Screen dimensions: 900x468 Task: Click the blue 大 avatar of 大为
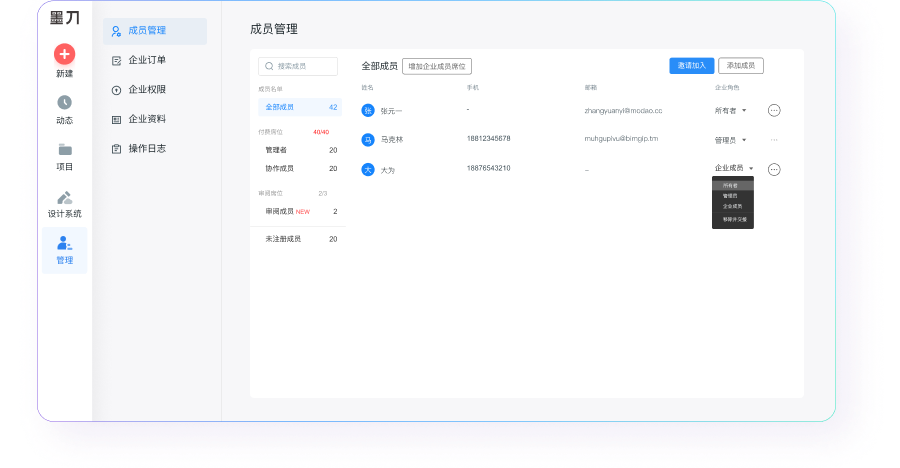pyautogui.click(x=368, y=169)
